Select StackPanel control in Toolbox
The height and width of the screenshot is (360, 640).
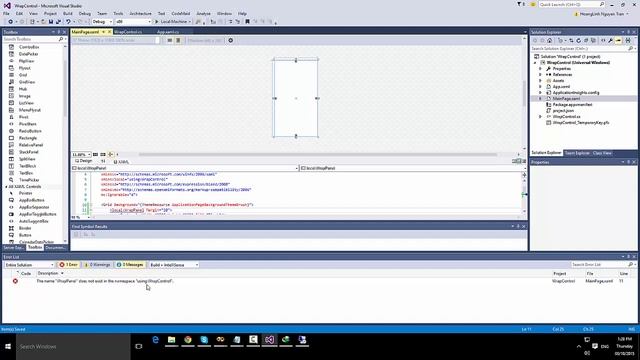pos(29,152)
